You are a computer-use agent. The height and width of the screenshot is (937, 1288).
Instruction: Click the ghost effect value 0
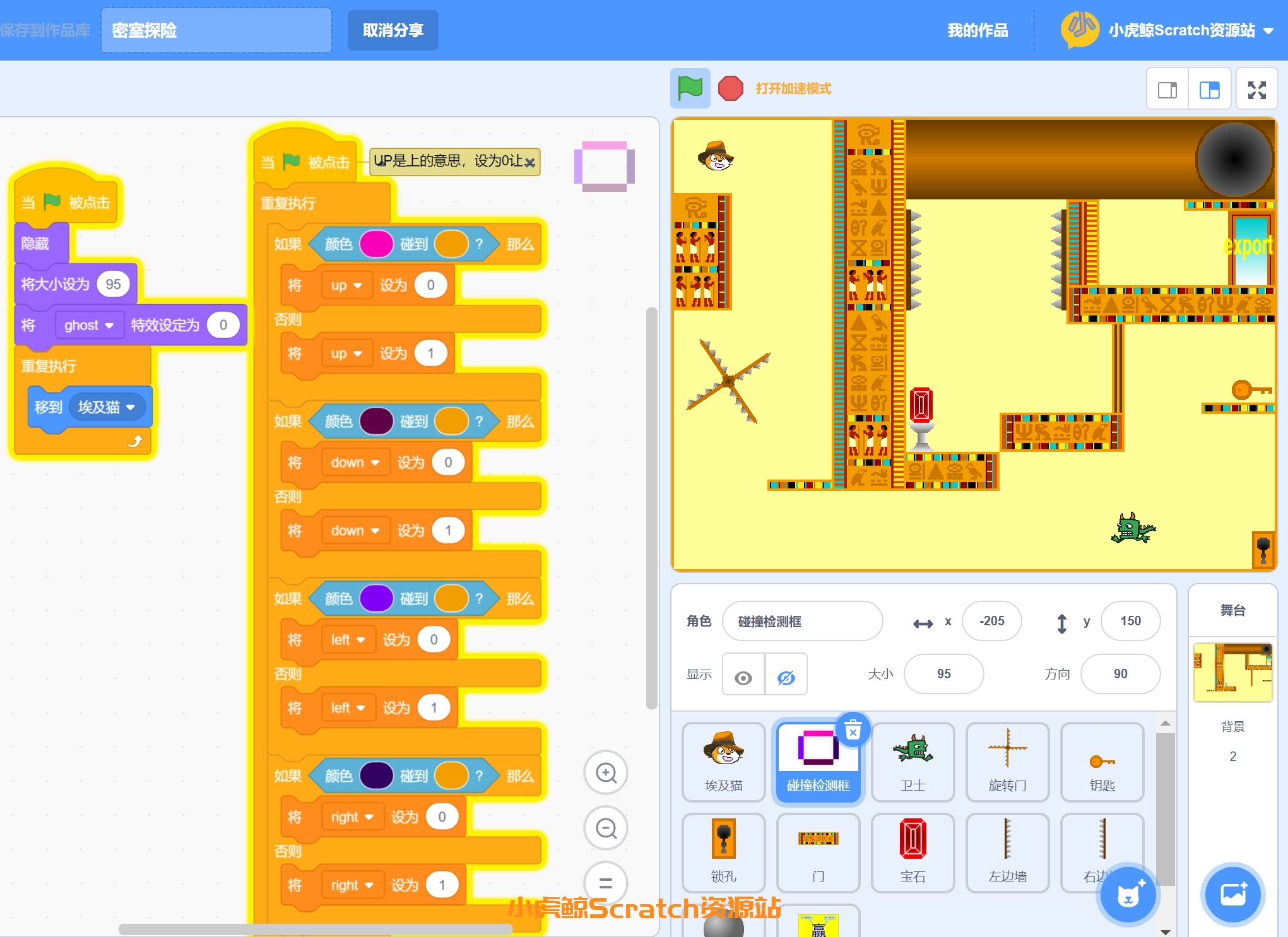223,326
